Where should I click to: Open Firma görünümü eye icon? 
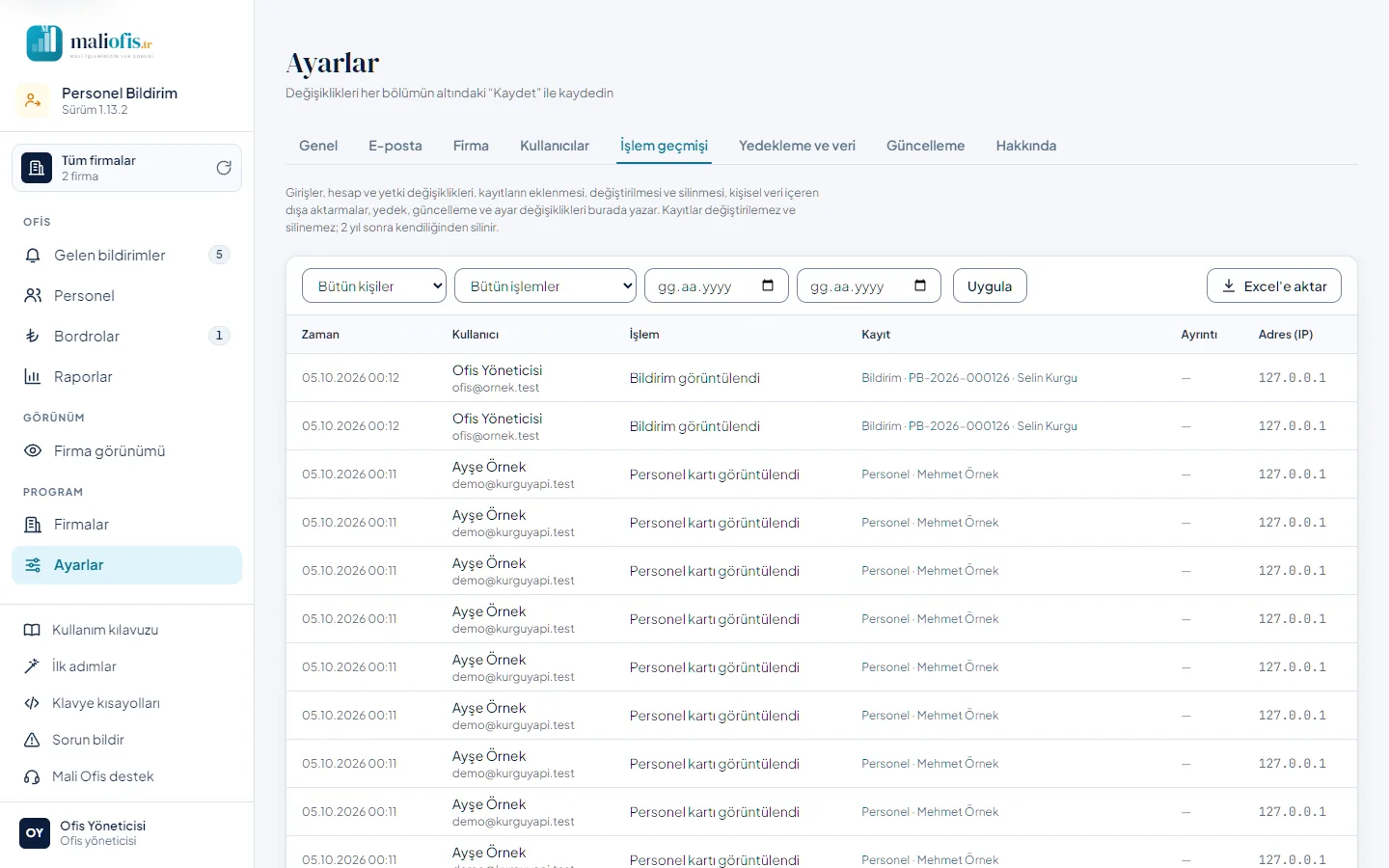point(33,451)
